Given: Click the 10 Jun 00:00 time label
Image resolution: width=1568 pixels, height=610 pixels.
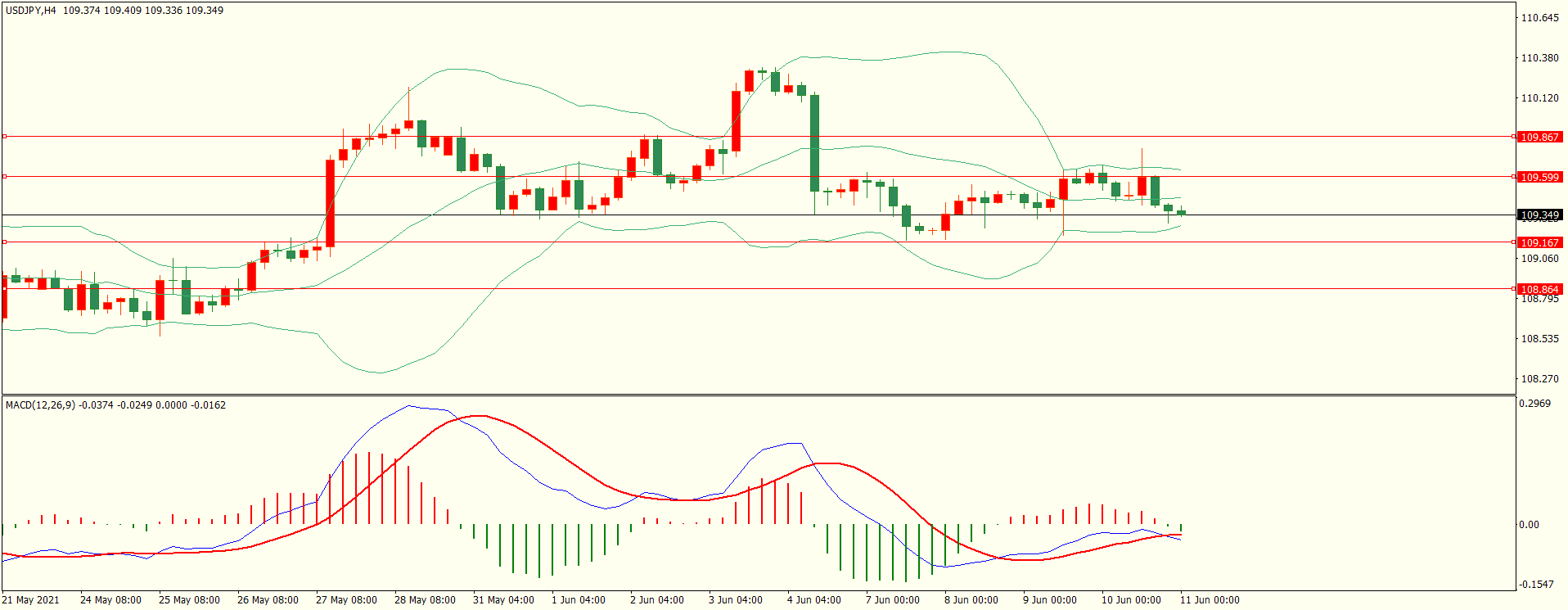Looking at the screenshot, I should pyautogui.click(x=1131, y=600).
